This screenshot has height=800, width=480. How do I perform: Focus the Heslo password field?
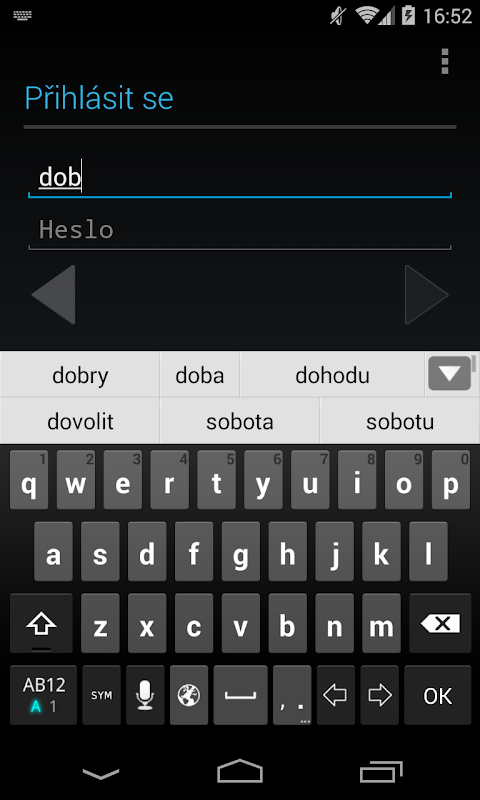(x=240, y=230)
